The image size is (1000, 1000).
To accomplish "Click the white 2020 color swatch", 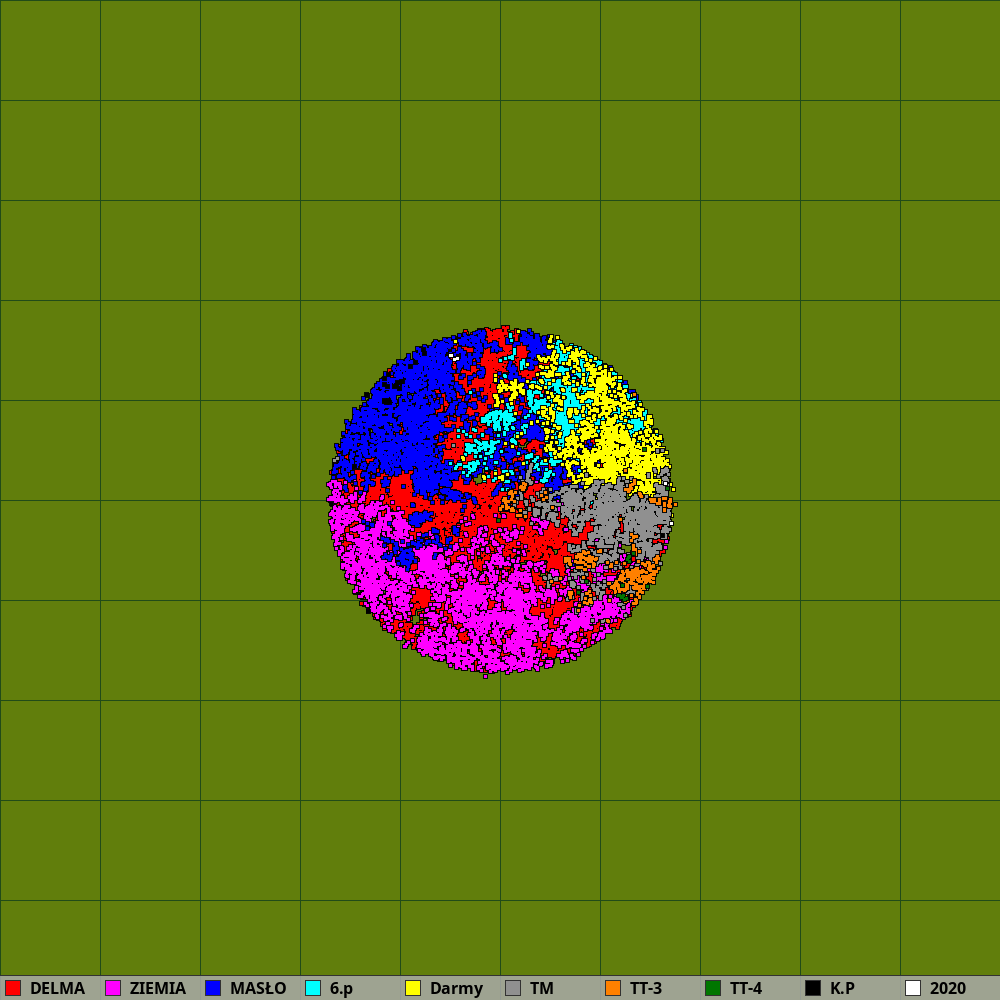I will (x=913, y=988).
